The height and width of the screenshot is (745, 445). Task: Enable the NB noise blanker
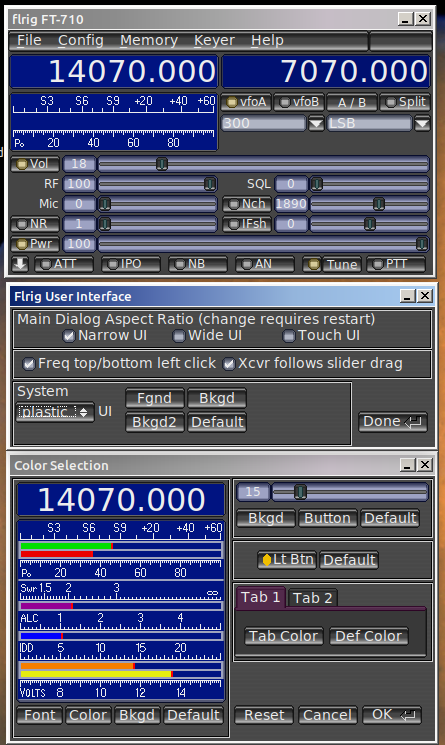click(x=198, y=264)
